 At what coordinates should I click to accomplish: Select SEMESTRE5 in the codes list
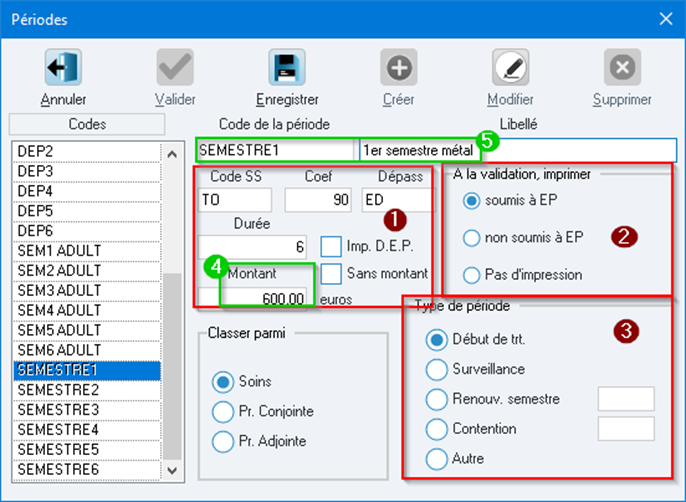pyautogui.click(x=87, y=450)
